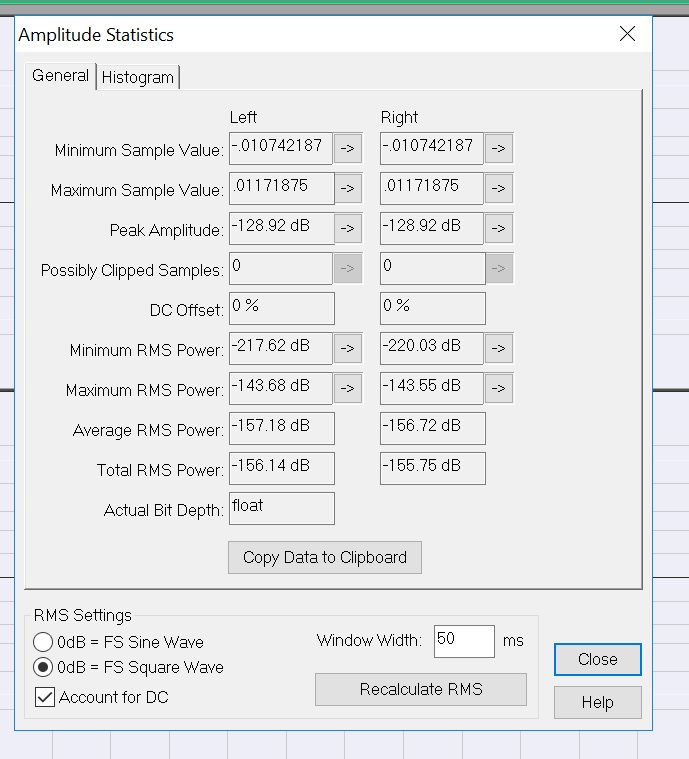Switch to the Histogram tab

(138, 77)
